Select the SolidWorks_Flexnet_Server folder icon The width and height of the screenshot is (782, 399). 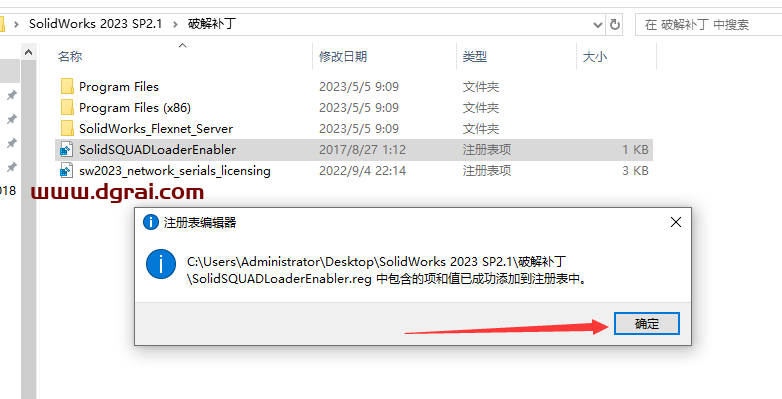pyautogui.click(x=67, y=129)
